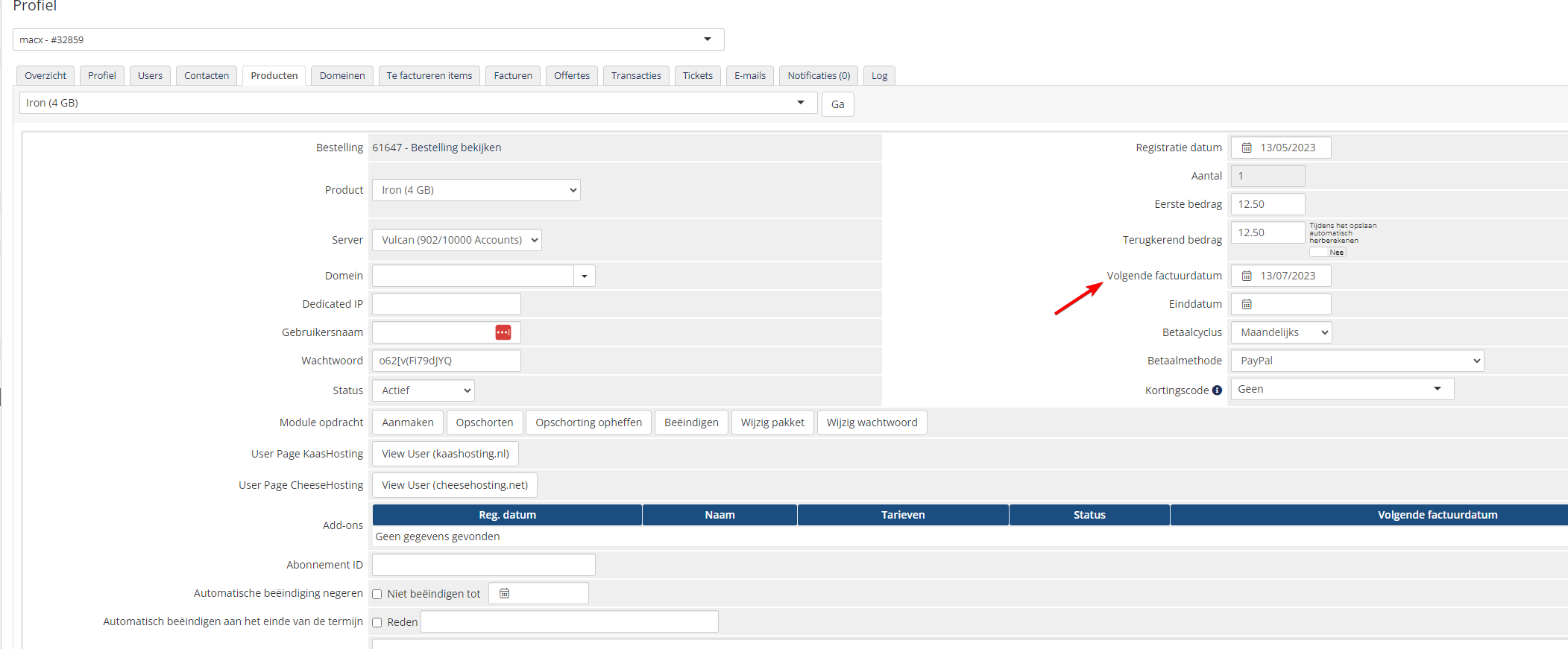The width and height of the screenshot is (1568, 649).
Task: Expand the Domein field dropdown arrow
Action: coord(585,276)
